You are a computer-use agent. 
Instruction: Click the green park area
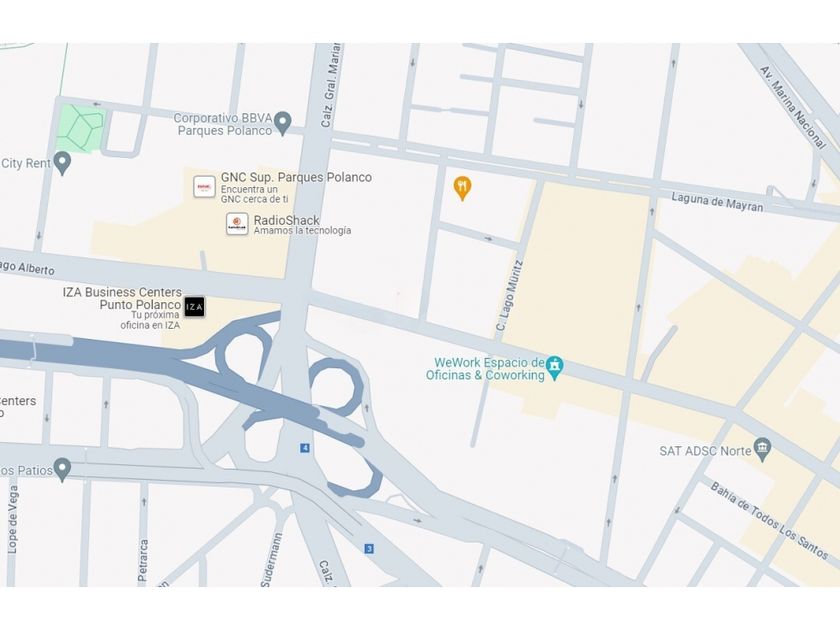[x=80, y=129]
